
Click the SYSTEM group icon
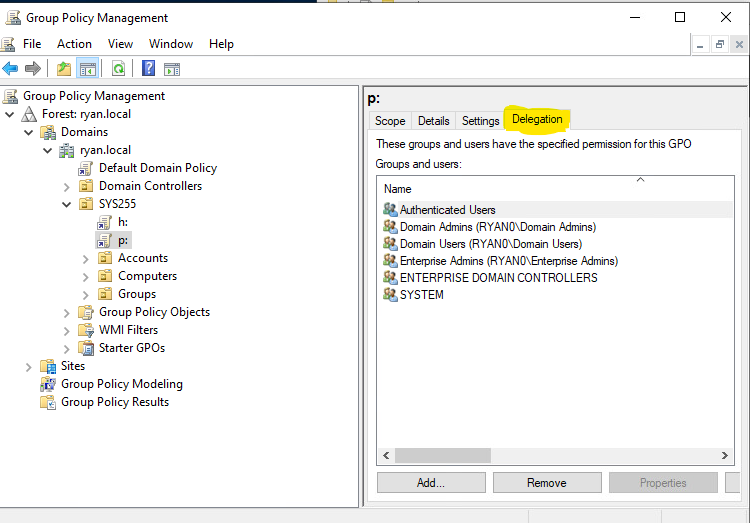pyautogui.click(x=390, y=294)
